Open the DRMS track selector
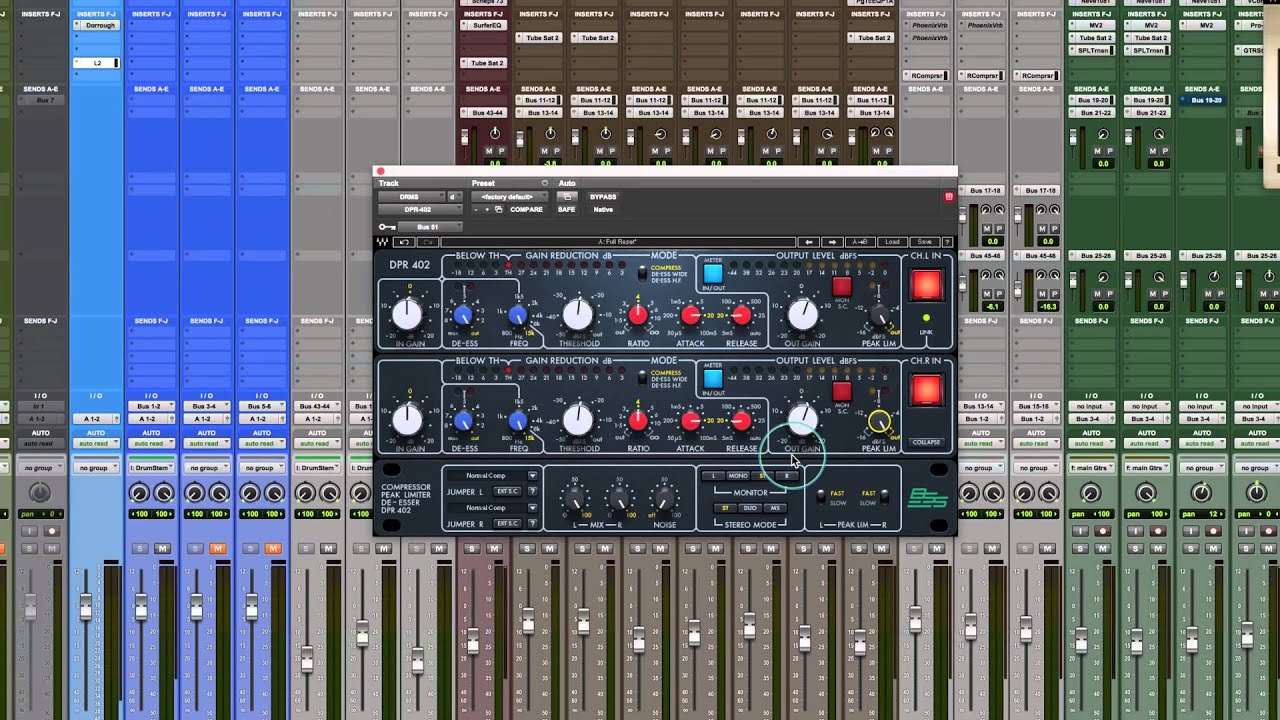 point(410,197)
